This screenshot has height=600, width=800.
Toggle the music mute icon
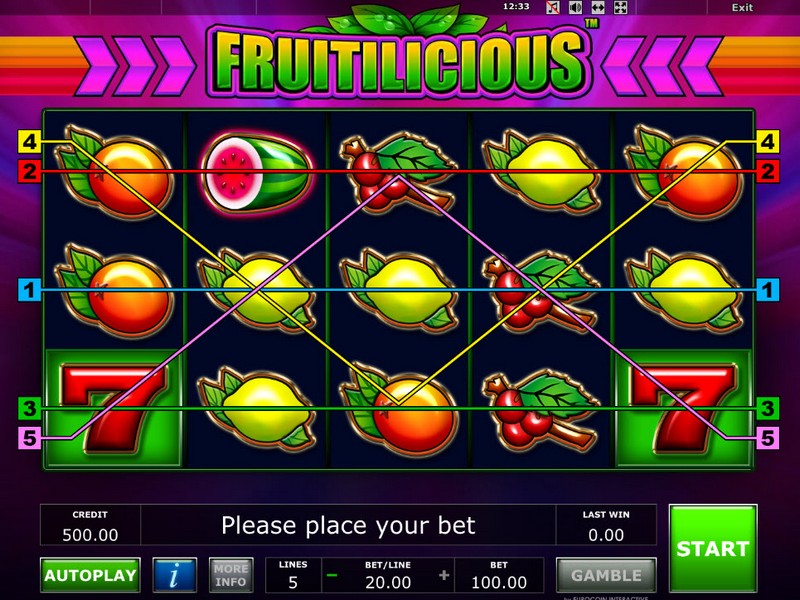click(553, 7)
